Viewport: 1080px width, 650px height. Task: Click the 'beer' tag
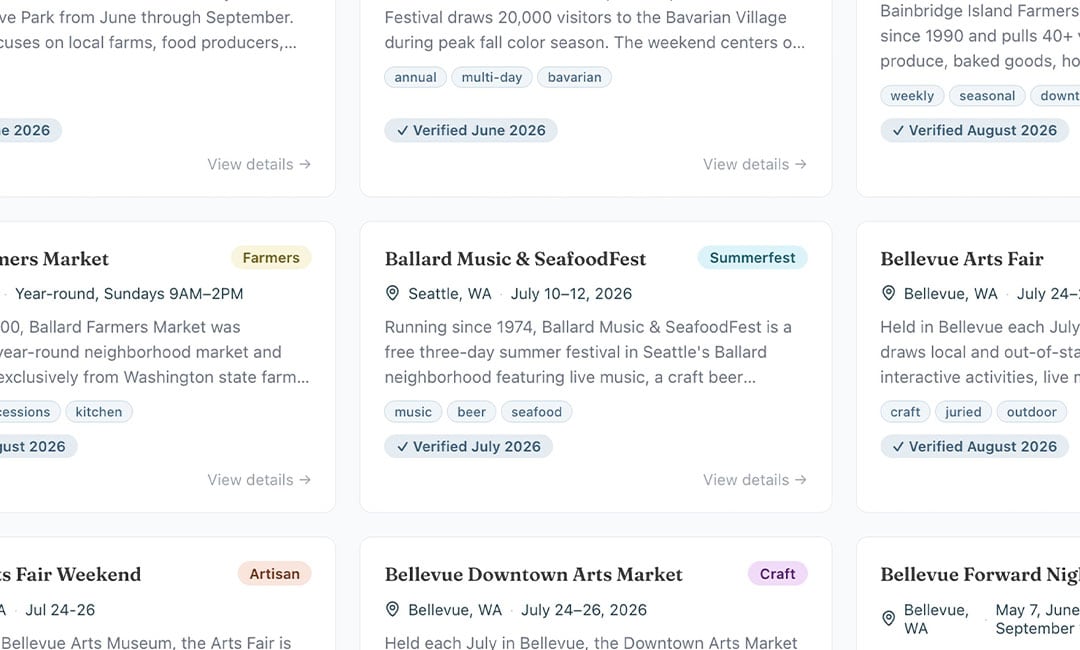[472, 412]
